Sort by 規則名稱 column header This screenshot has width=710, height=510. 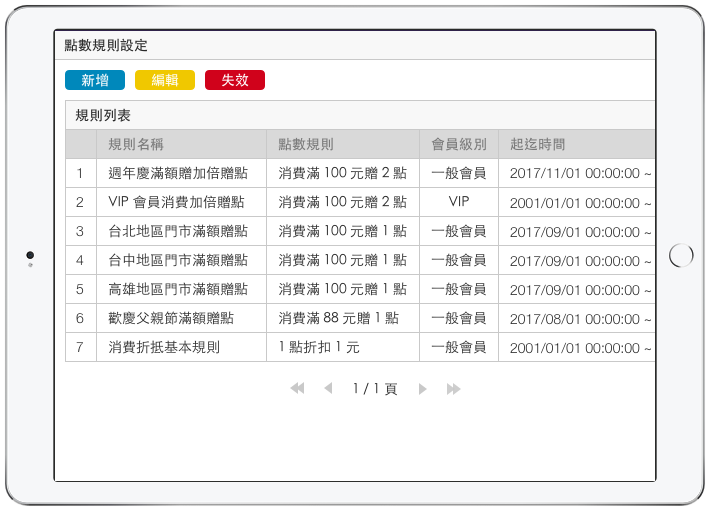[143, 145]
